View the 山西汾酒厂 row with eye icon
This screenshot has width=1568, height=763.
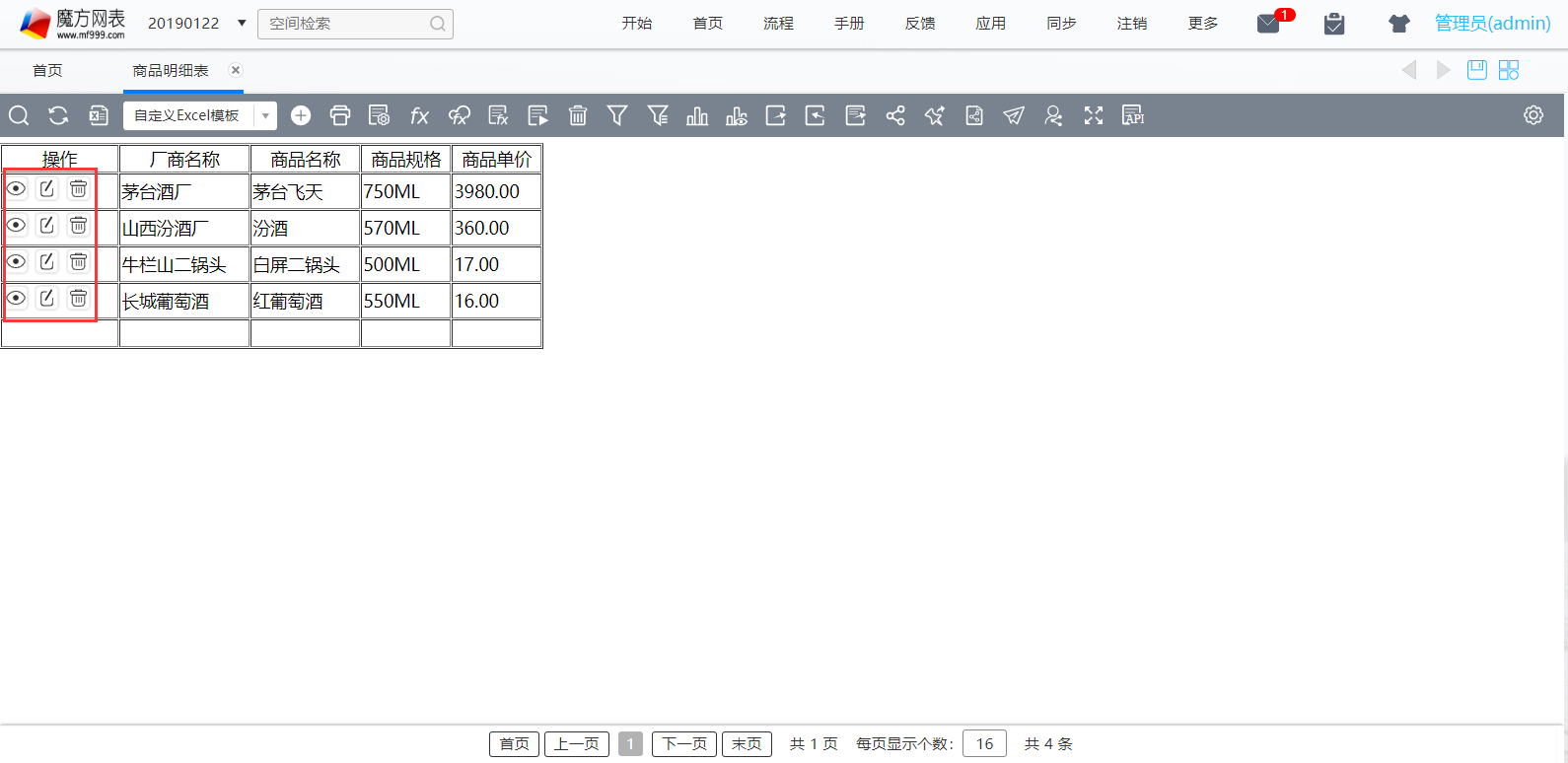tap(17, 225)
